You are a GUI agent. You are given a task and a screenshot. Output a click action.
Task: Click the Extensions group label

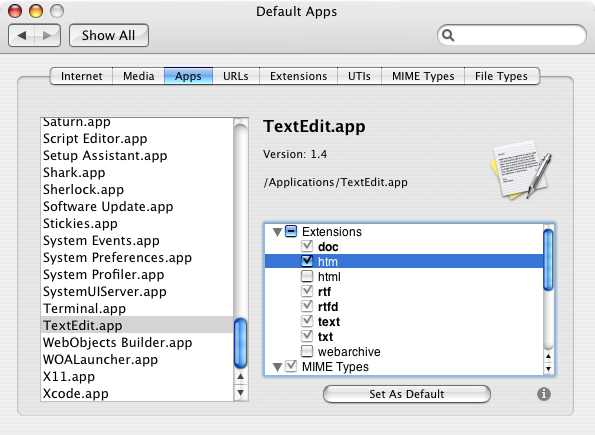click(x=332, y=232)
